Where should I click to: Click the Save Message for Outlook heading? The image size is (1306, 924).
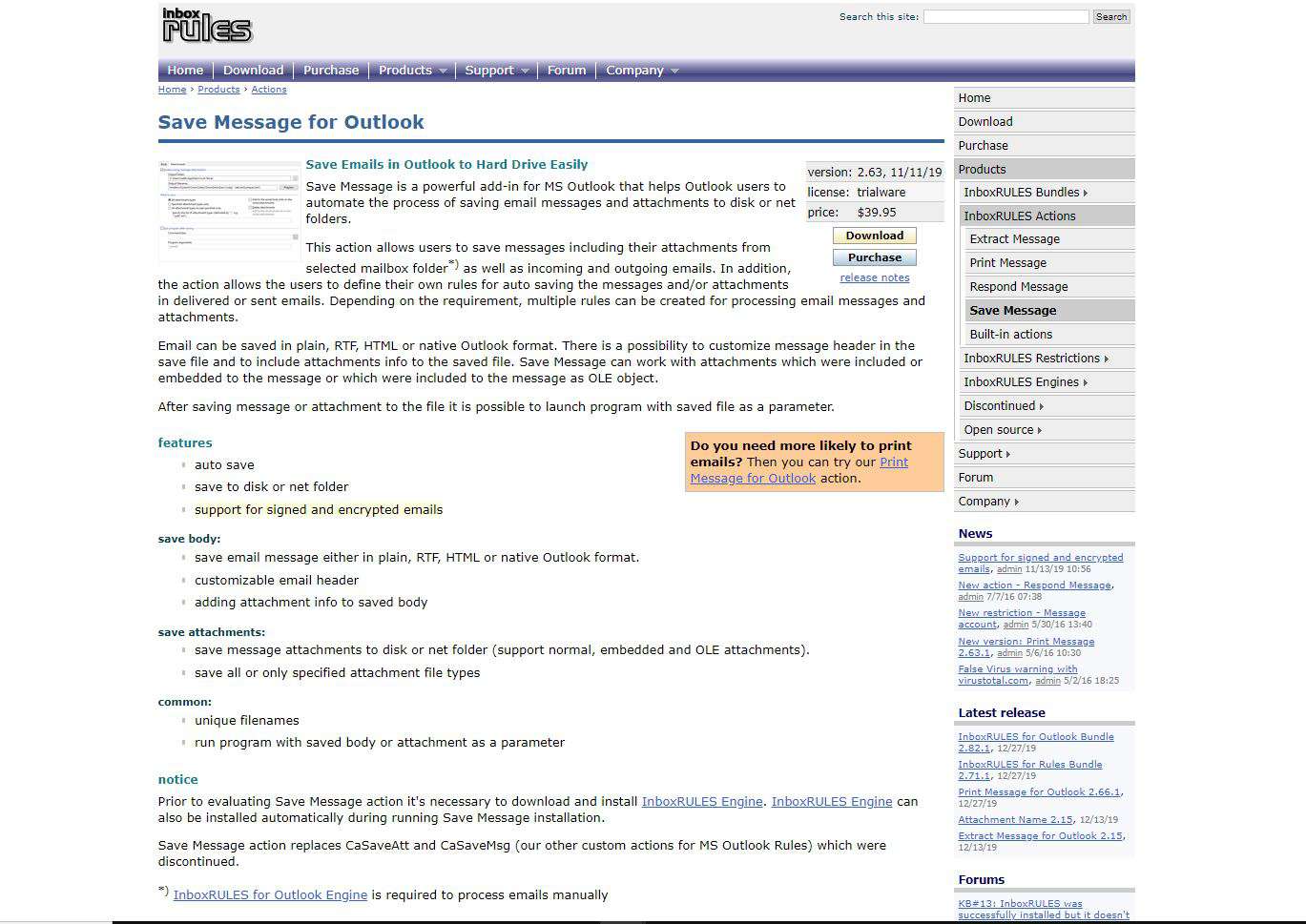tap(291, 122)
